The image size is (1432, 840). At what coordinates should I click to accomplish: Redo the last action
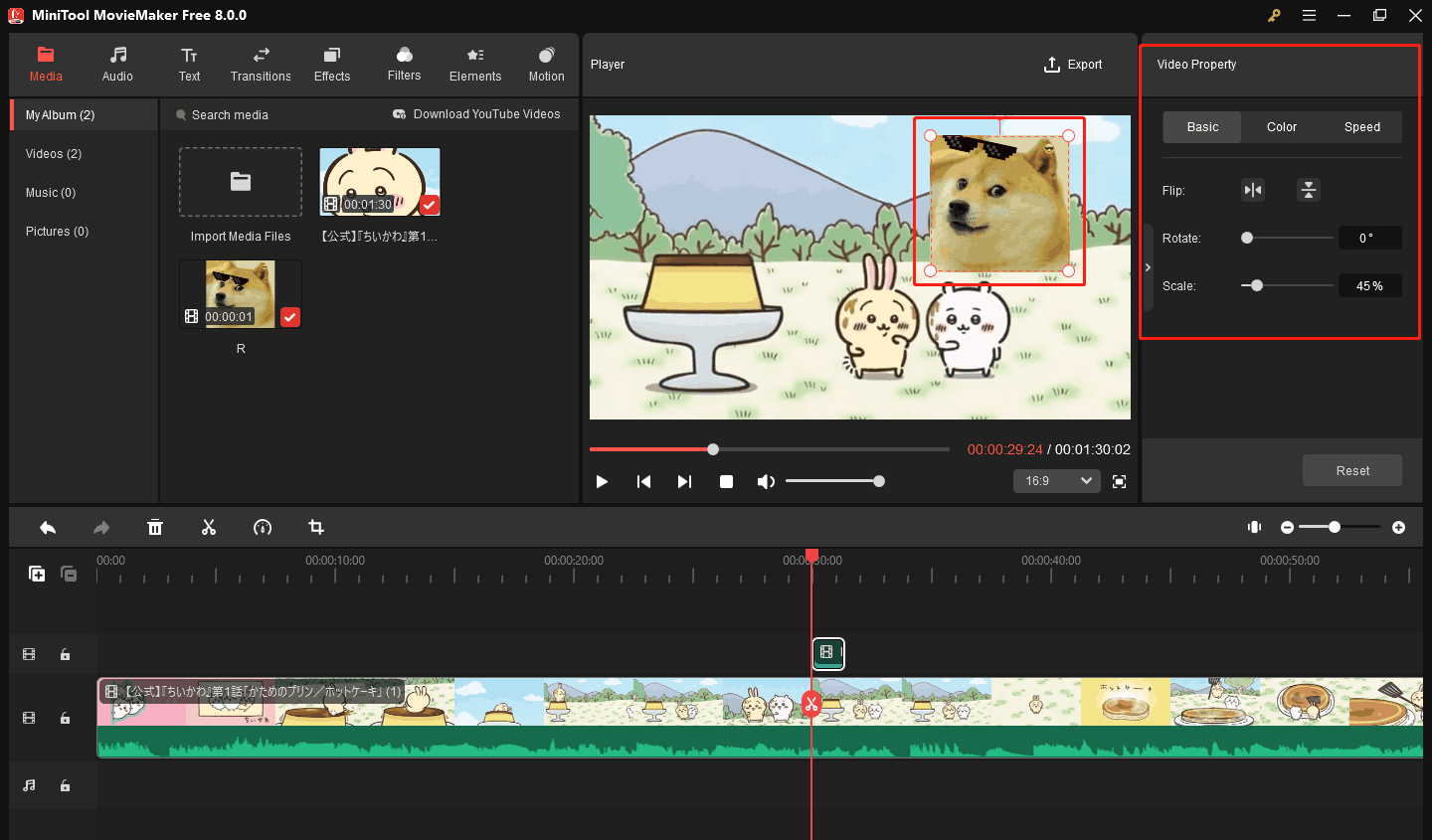point(101,528)
